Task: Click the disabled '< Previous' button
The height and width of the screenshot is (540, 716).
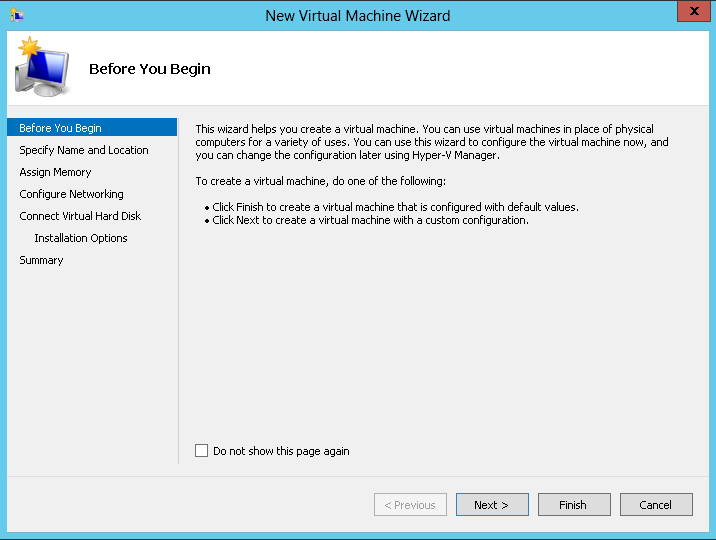Action: click(x=410, y=504)
